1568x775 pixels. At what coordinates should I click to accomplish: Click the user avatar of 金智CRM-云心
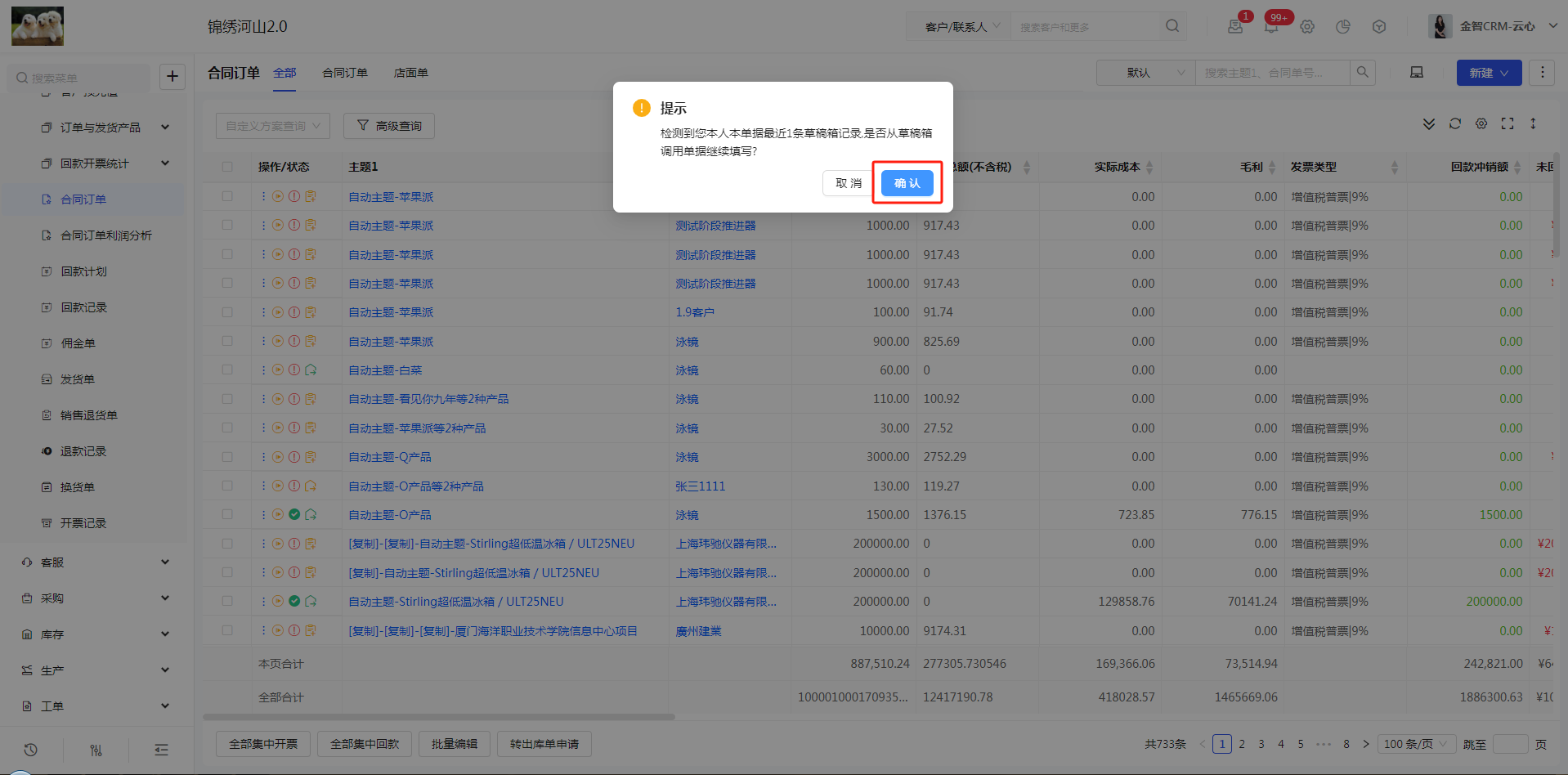[x=1440, y=26]
